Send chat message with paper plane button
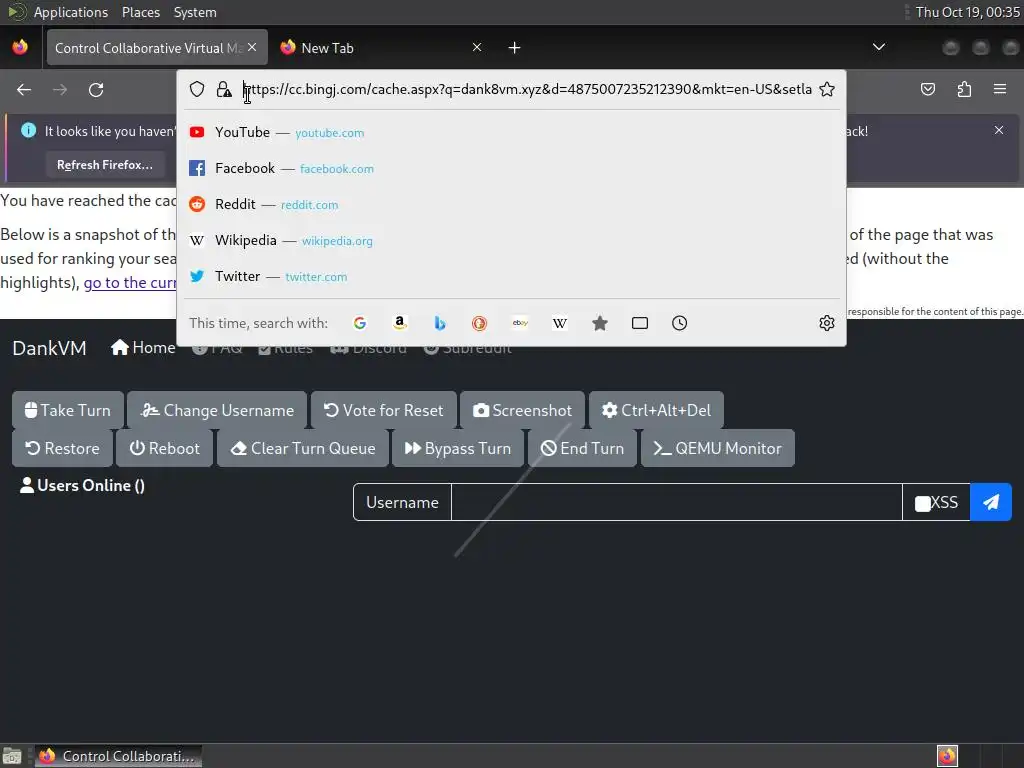This screenshot has width=1024, height=768. coord(991,502)
